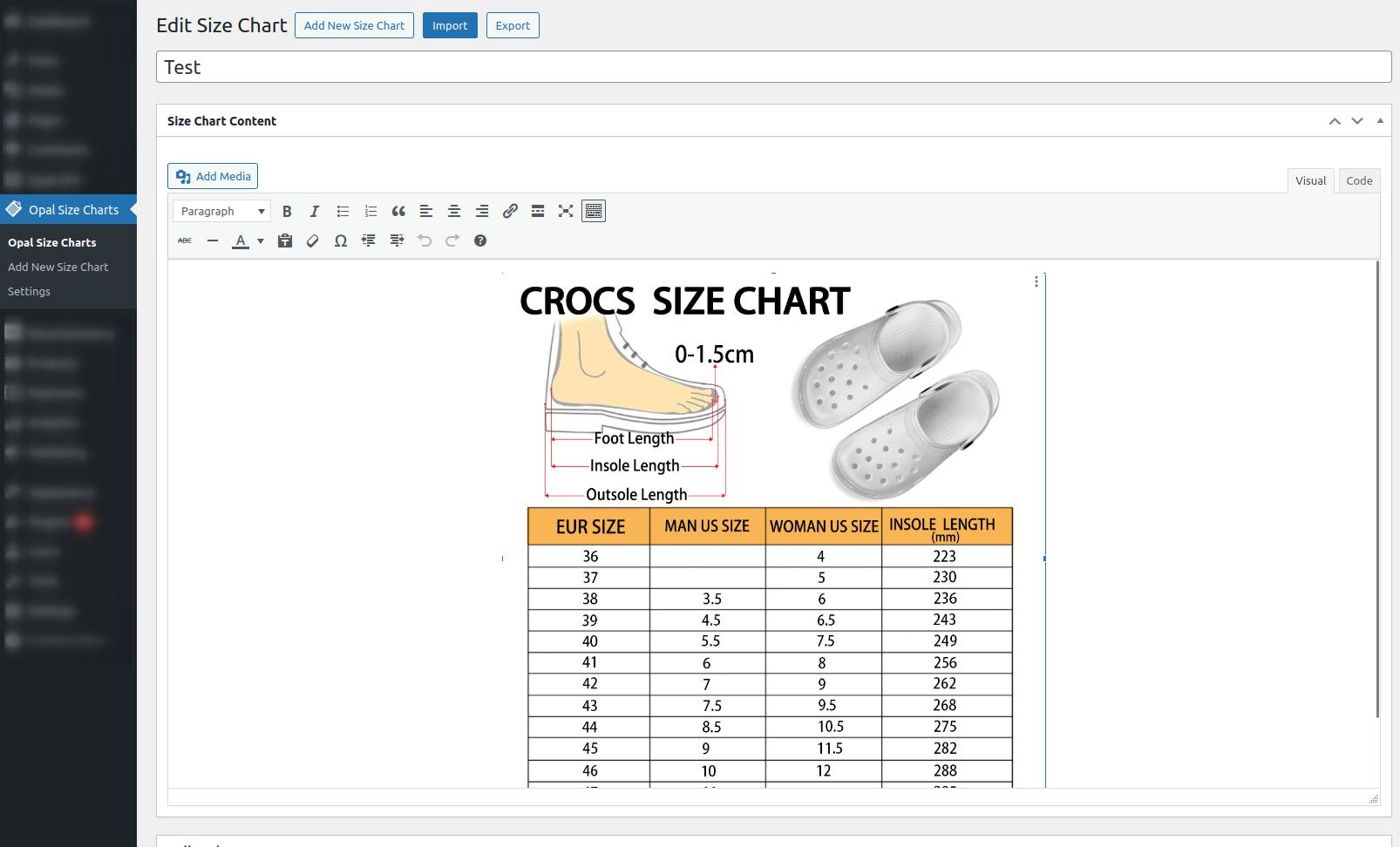Redo the last edit
The image size is (1400, 847).
pyautogui.click(x=452, y=241)
